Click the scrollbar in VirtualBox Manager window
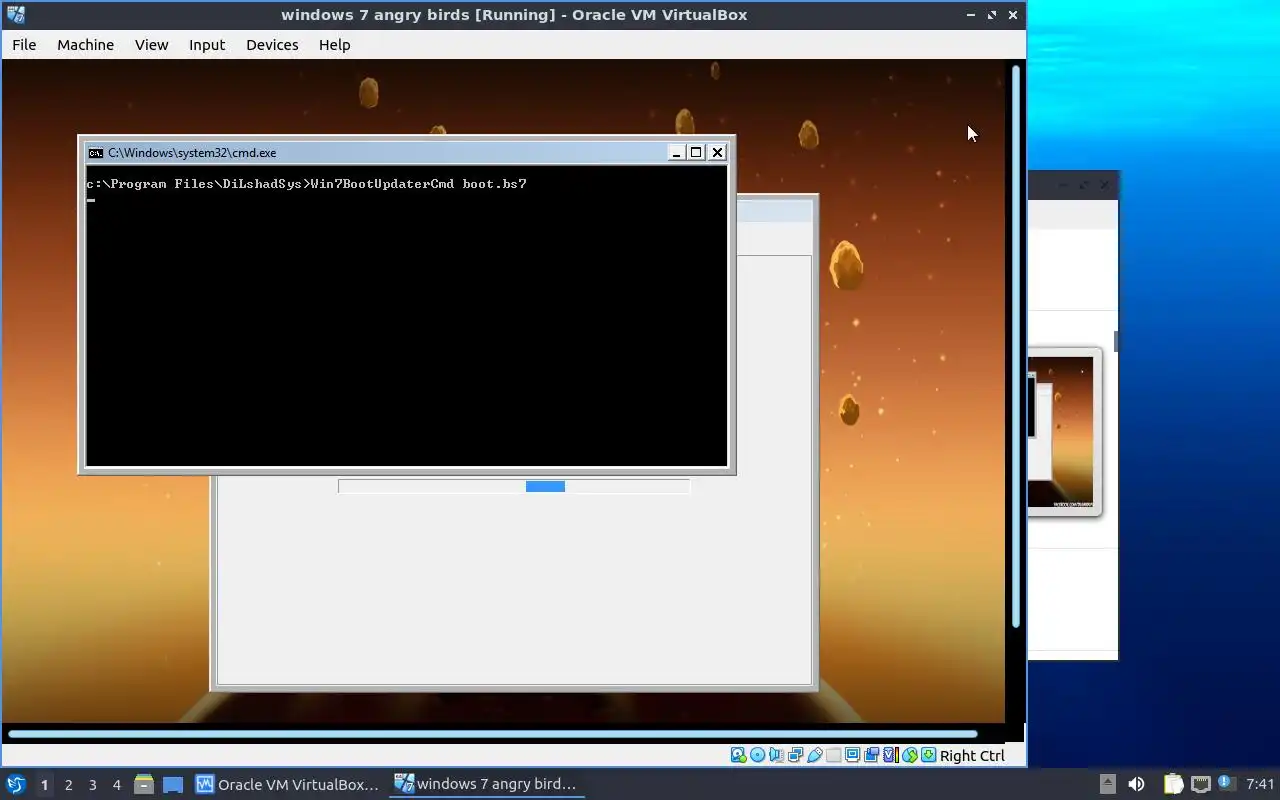 [1115, 342]
